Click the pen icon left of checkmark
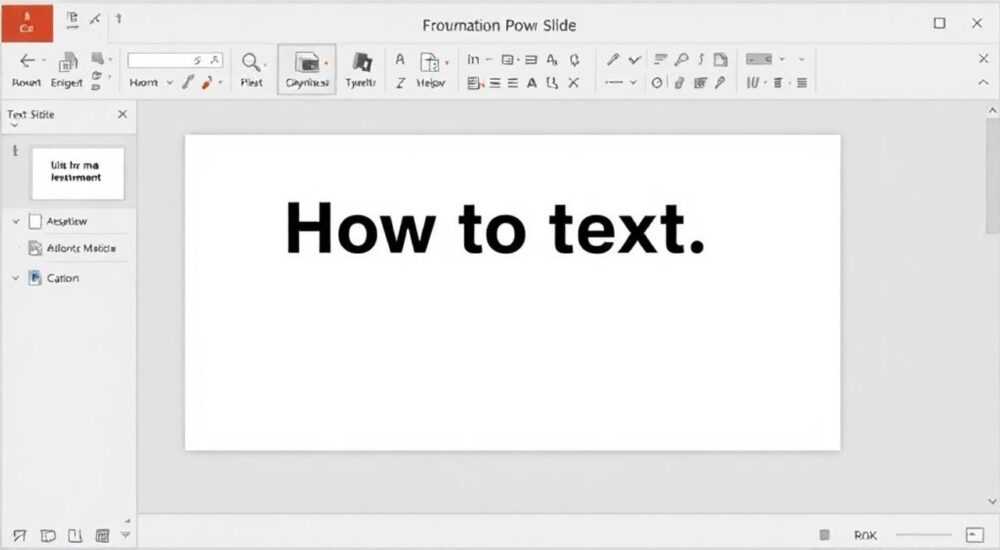Screen dimensions: 1000x550 (613, 59)
